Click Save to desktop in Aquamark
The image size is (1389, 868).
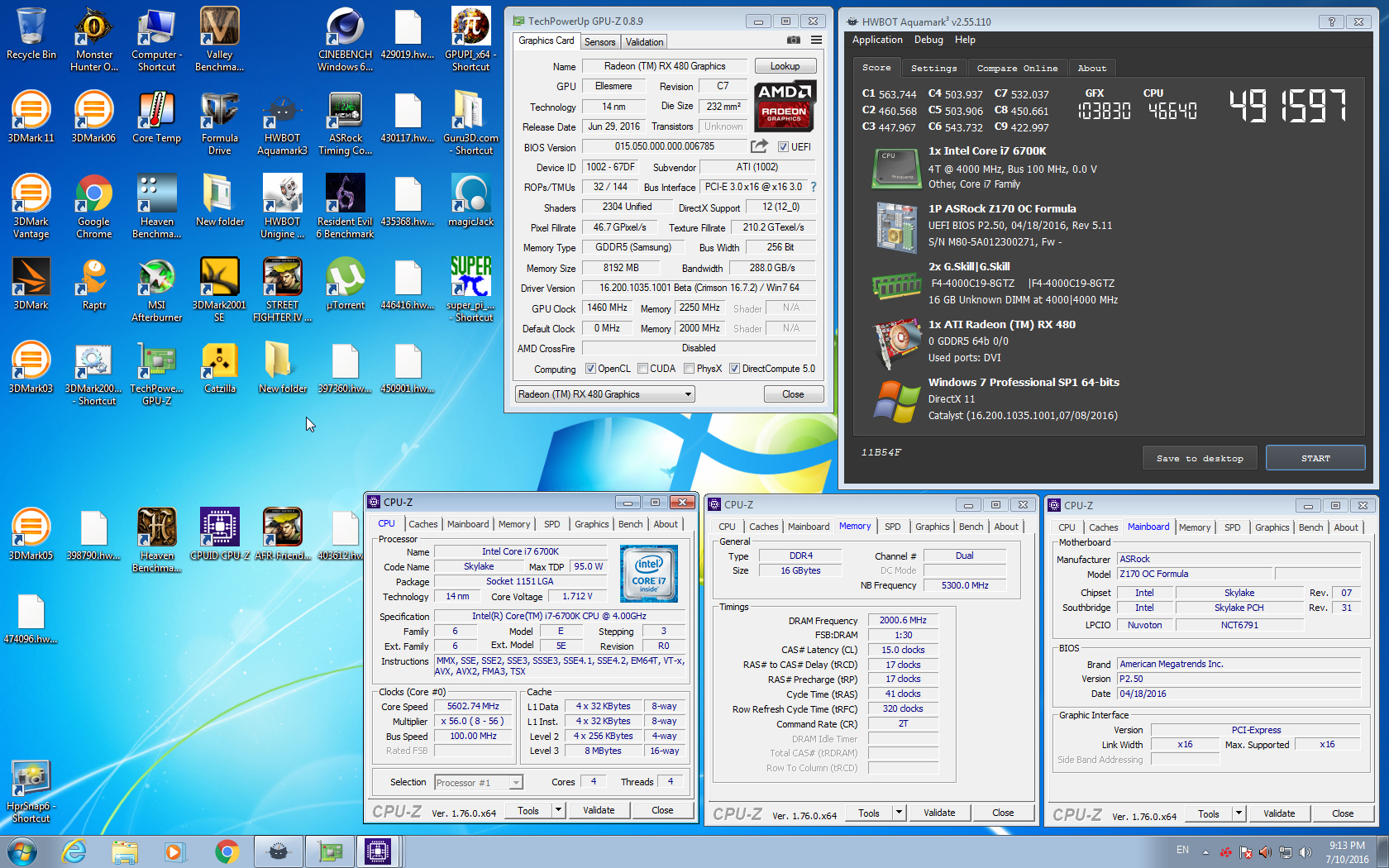click(x=1200, y=458)
